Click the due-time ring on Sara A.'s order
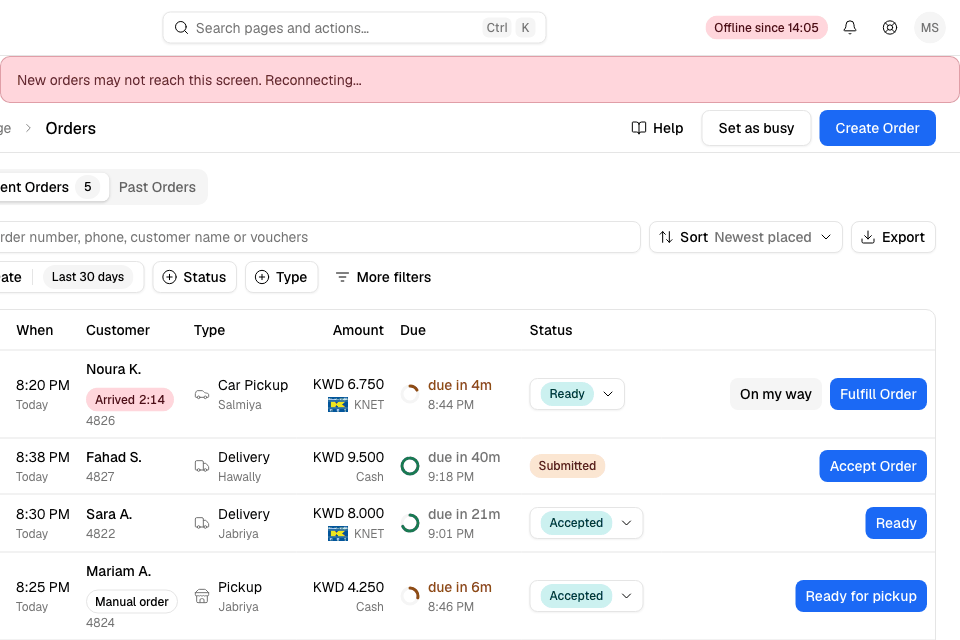This screenshot has width=960, height=640. [410, 523]
